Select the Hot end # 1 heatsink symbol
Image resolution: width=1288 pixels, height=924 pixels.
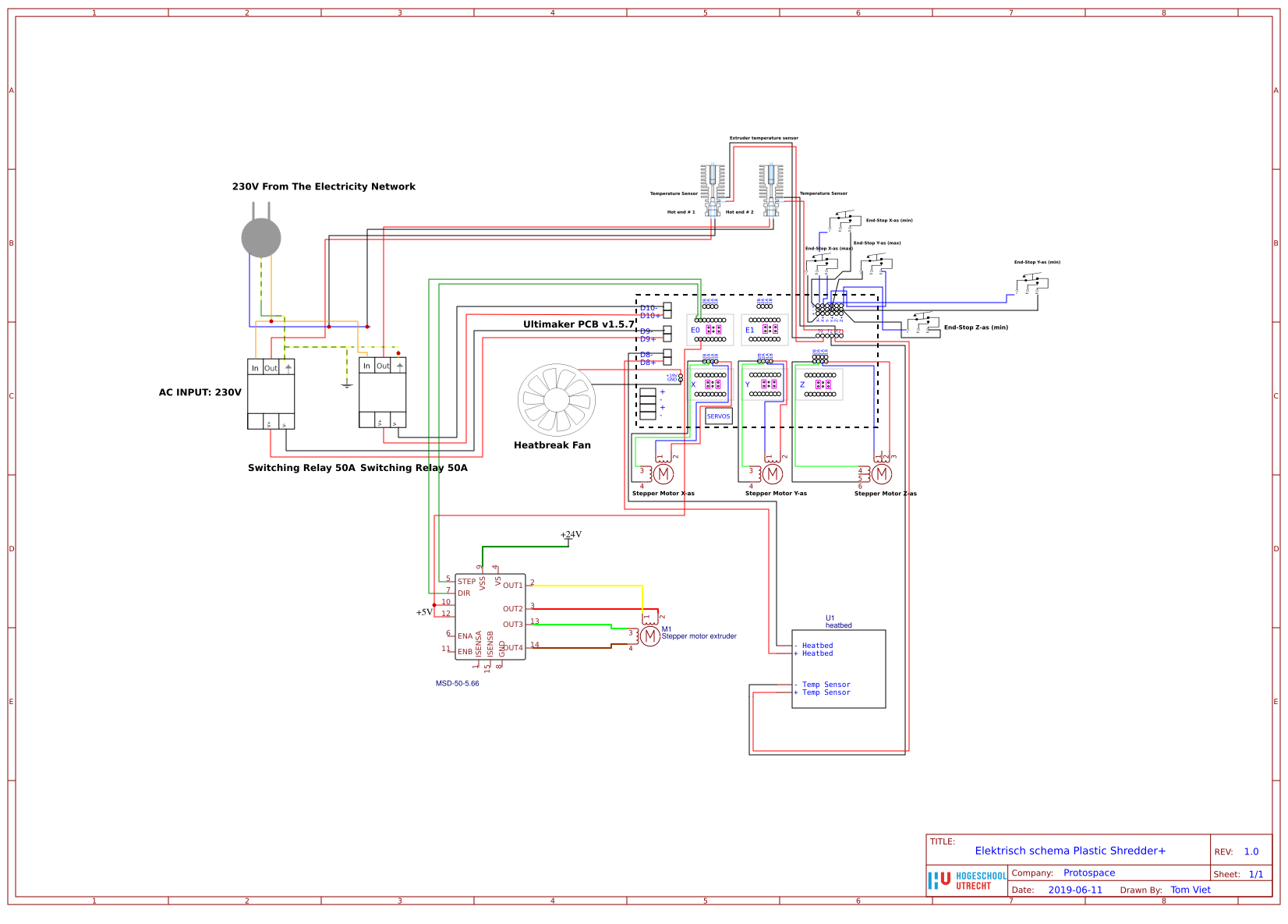click(712, 181)
